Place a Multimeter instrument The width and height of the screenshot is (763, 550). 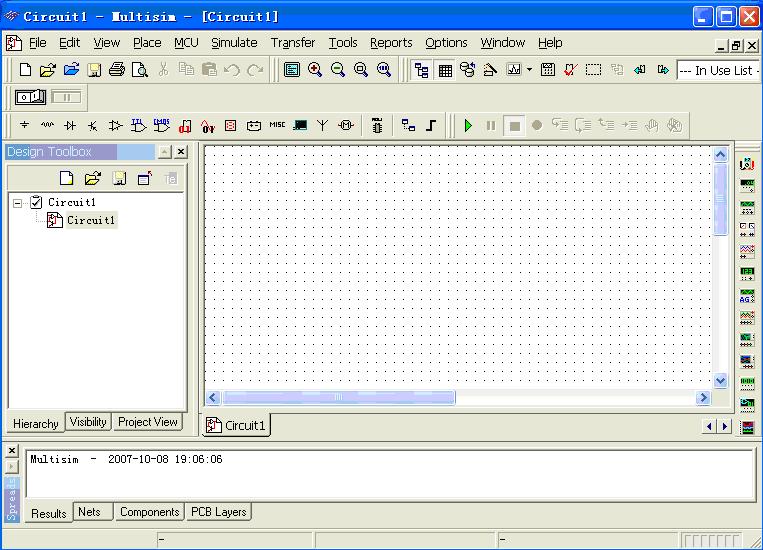[747, 164]
